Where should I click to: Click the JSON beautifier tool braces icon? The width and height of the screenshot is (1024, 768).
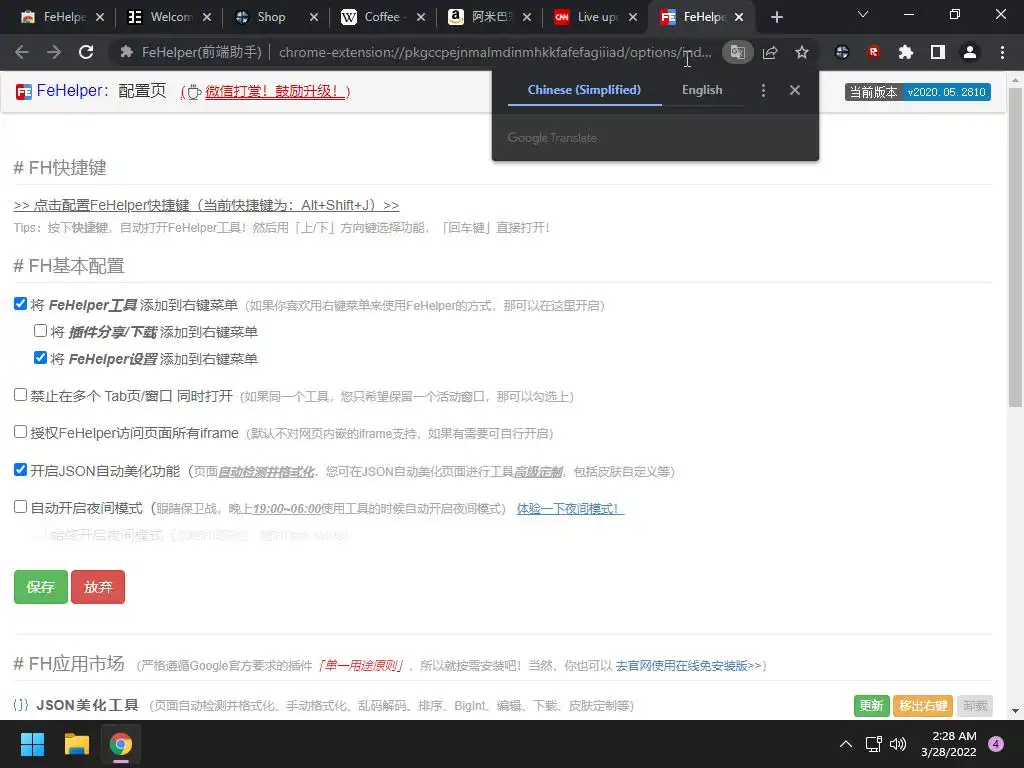coord(21,705)
